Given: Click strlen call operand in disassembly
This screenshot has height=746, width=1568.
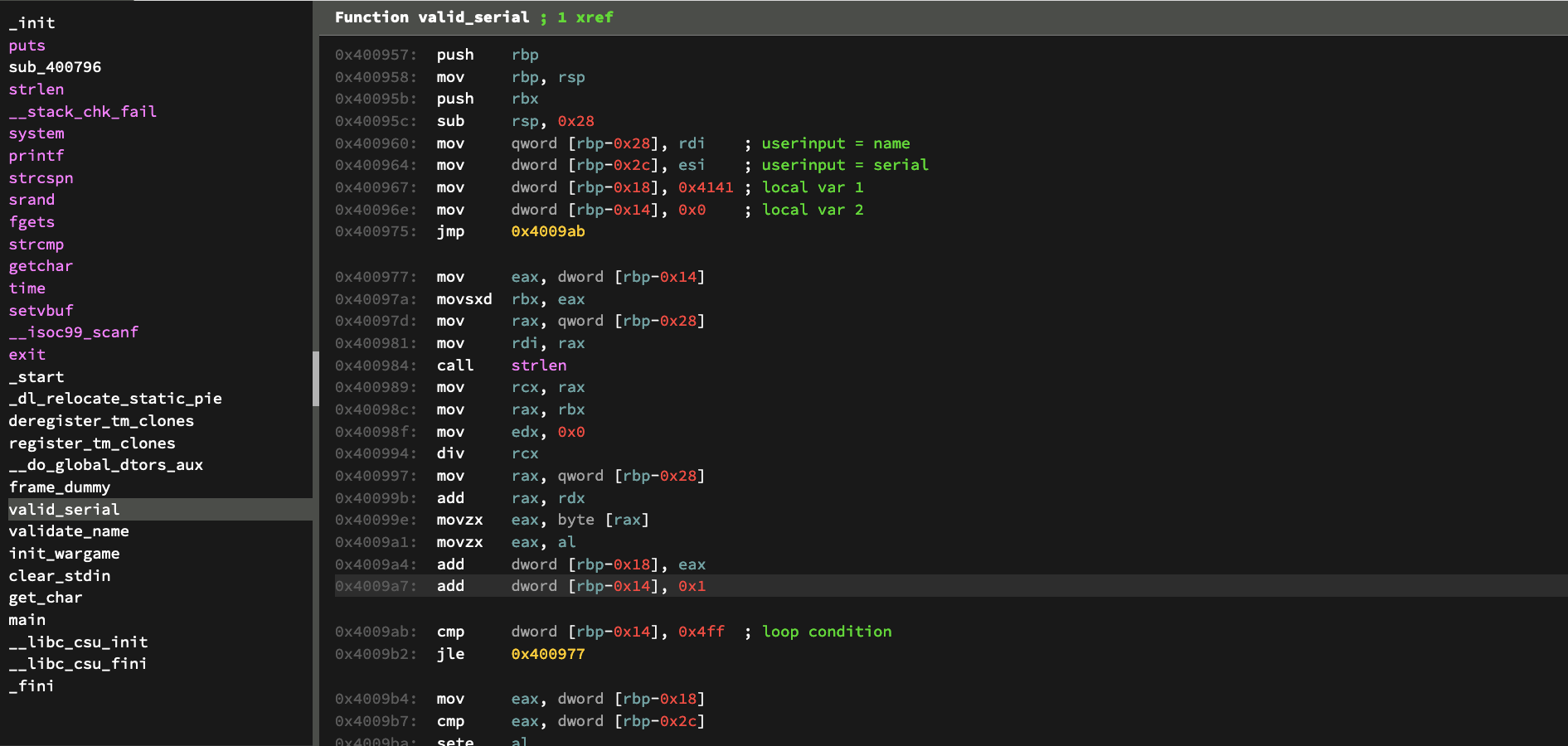Looking at the screenshot, I should coord(539,366).
